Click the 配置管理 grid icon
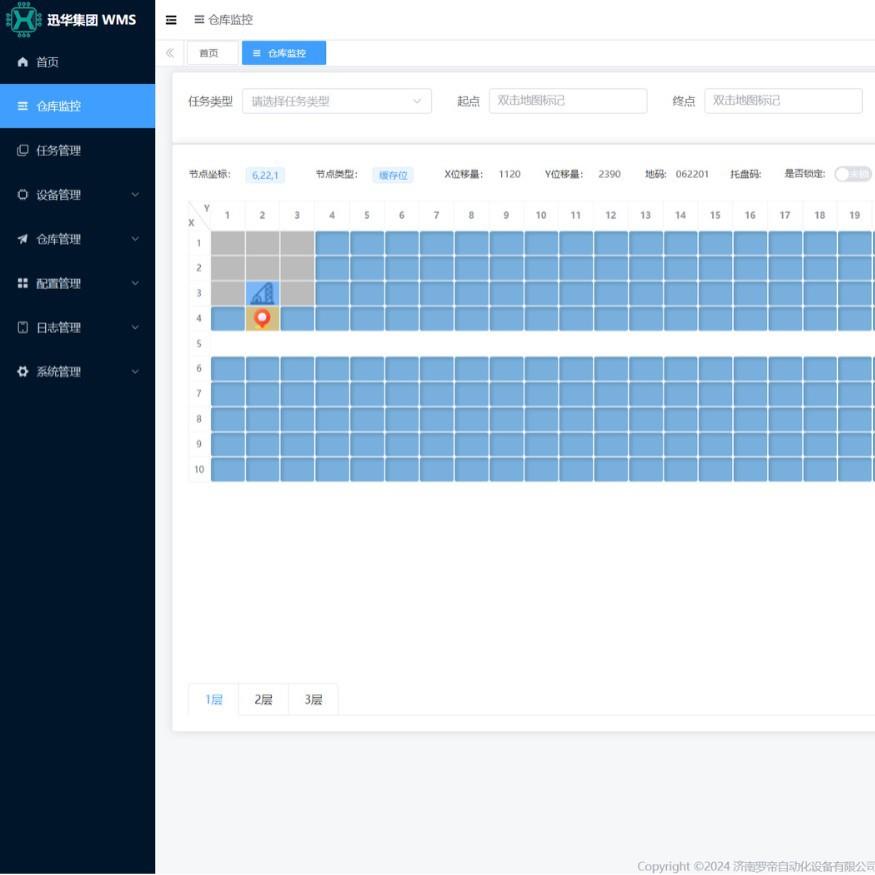875x875 pixels. (22, 283)
